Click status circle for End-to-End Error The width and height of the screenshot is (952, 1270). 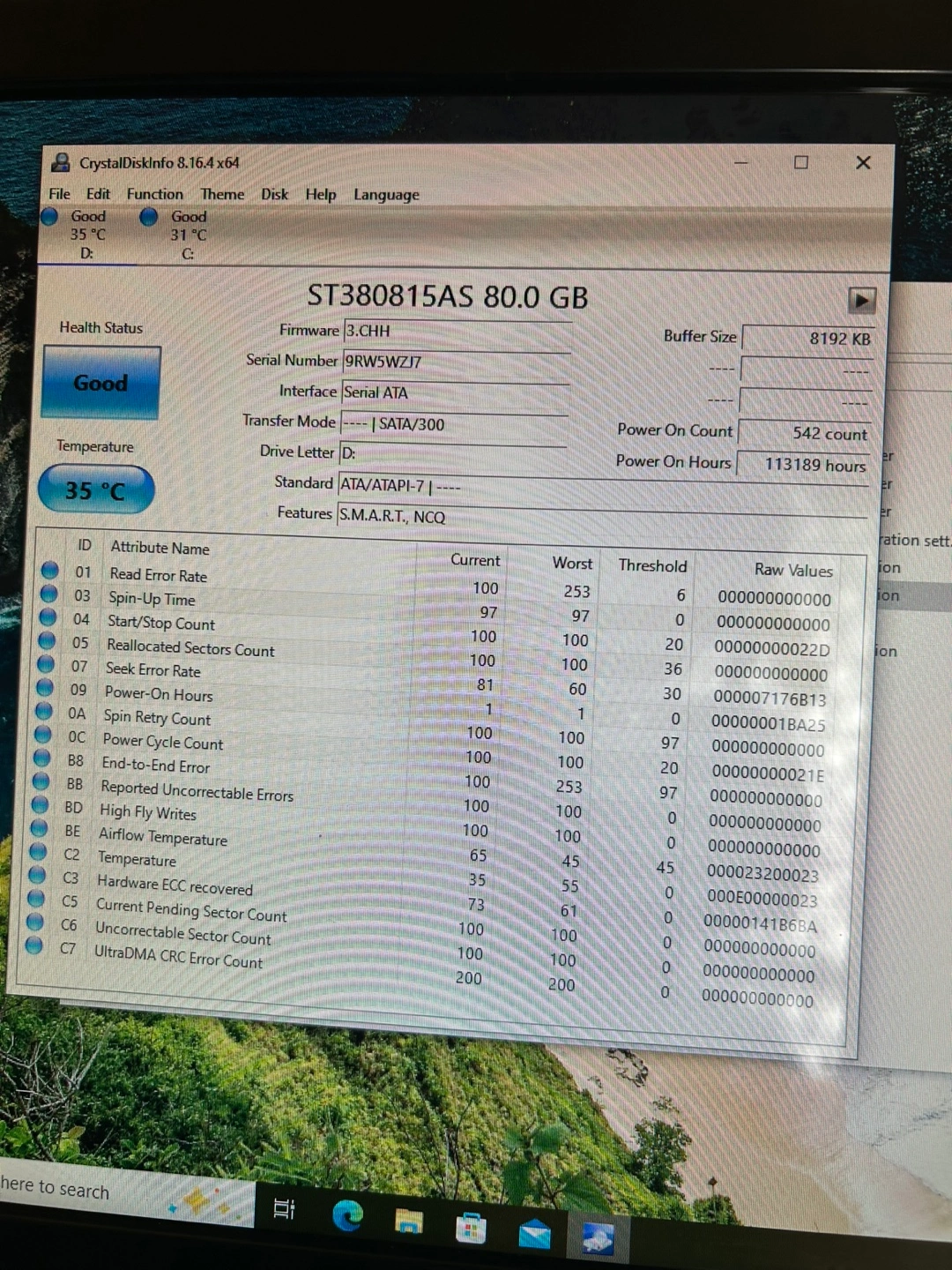click(x=42, y=758)
